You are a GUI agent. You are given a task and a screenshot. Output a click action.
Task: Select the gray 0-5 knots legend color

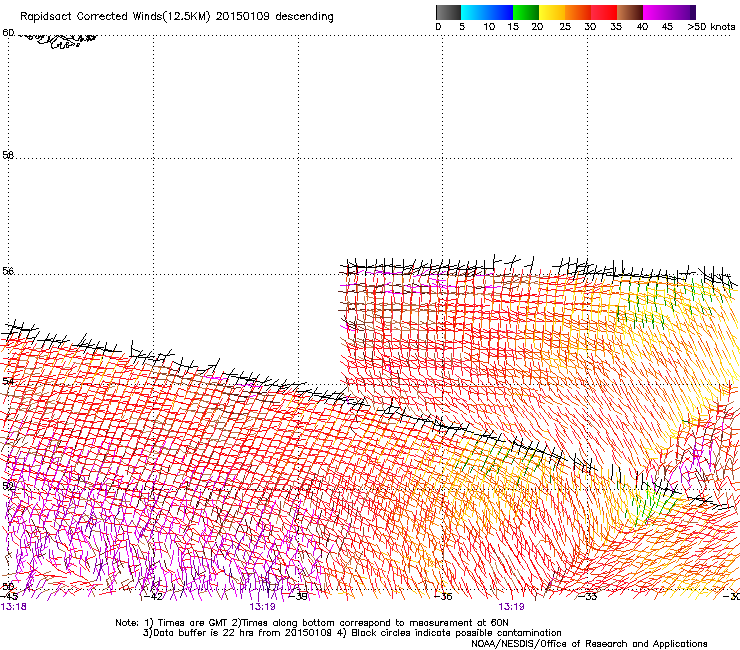pos(449,12)
